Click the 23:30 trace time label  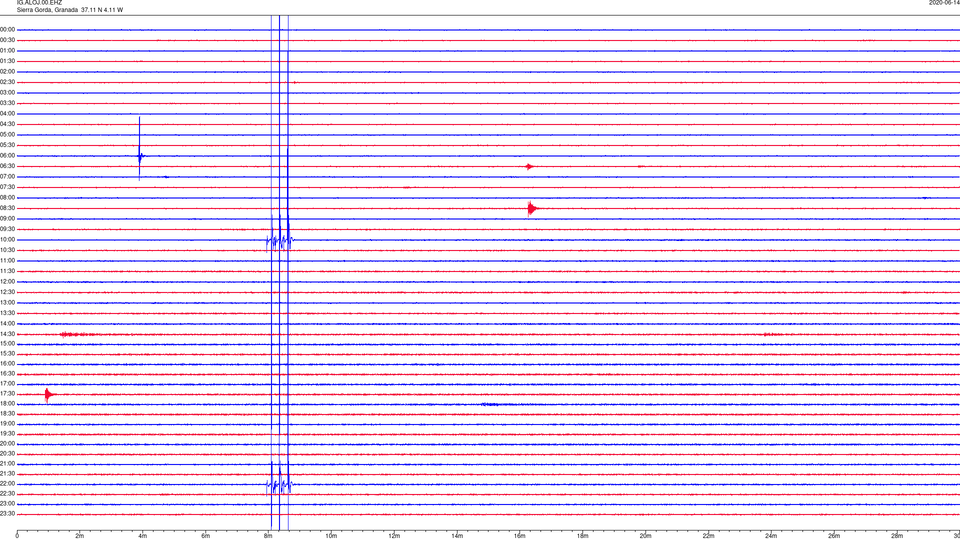click(x=7, y=514)
